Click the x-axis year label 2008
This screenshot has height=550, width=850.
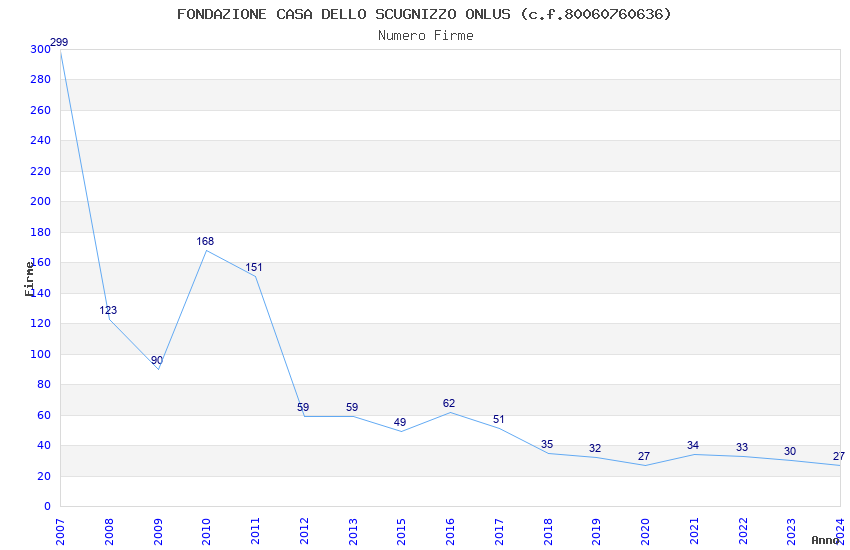(109, 532)
